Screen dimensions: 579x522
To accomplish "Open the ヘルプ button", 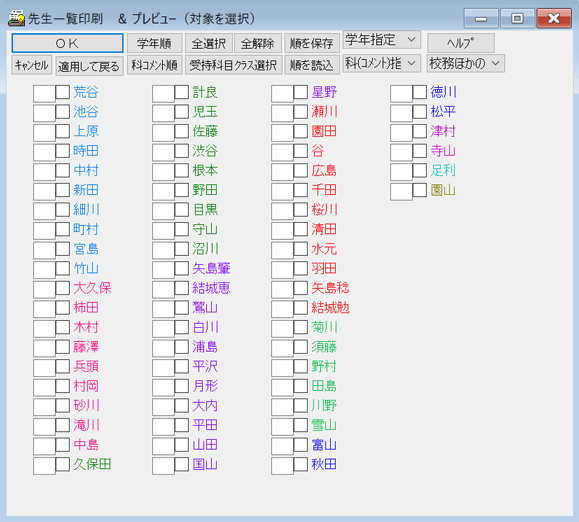I will [x=460, y=43].
